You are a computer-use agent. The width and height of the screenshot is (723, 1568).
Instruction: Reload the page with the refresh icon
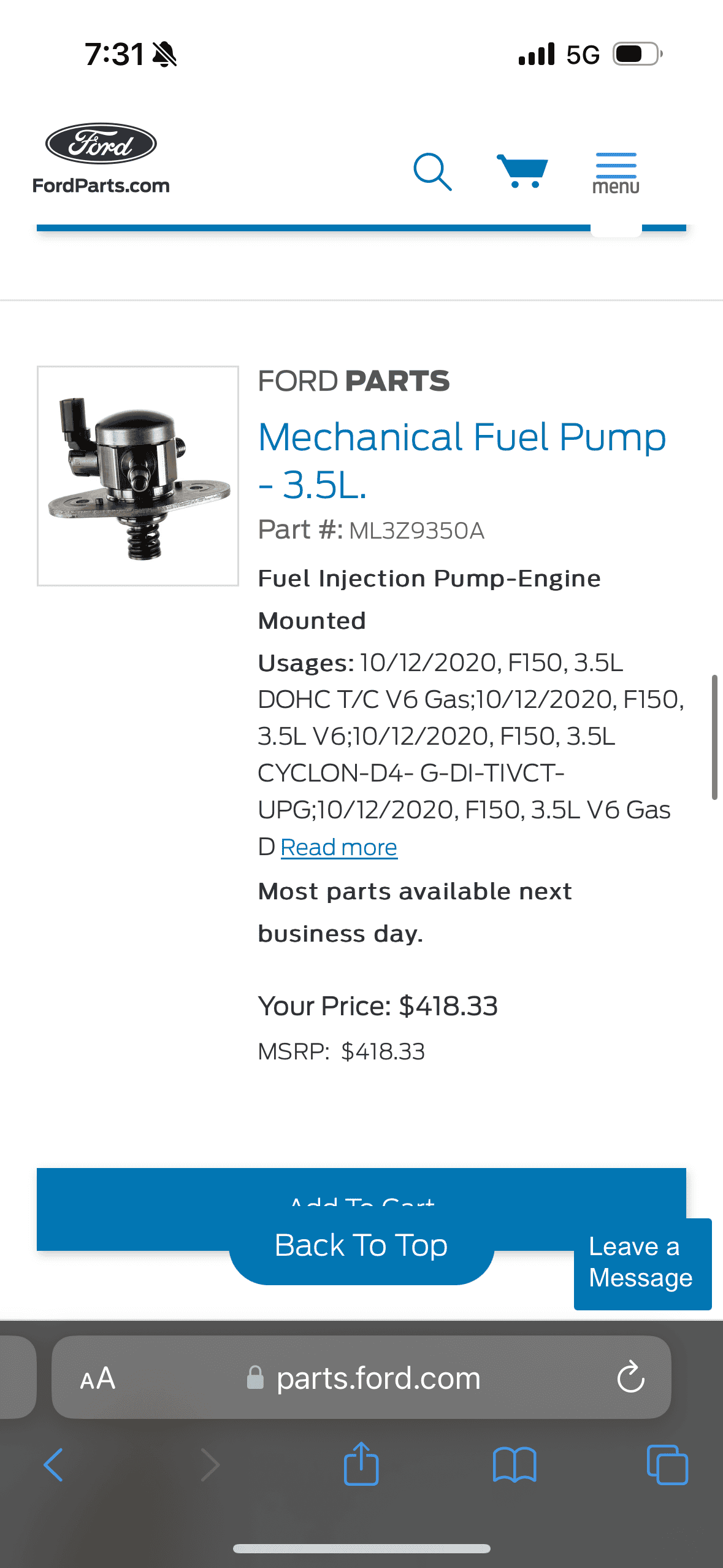pos(630,1377)
